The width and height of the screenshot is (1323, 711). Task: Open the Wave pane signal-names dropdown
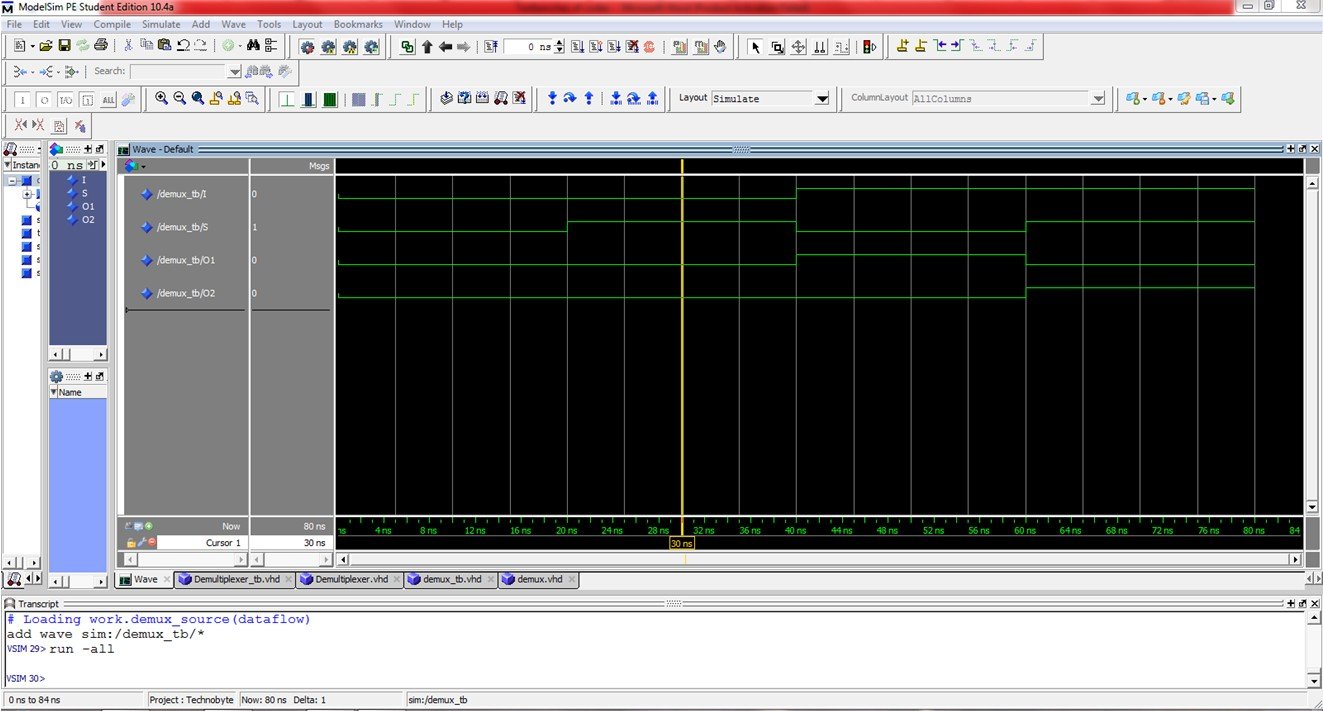[145, 166]
